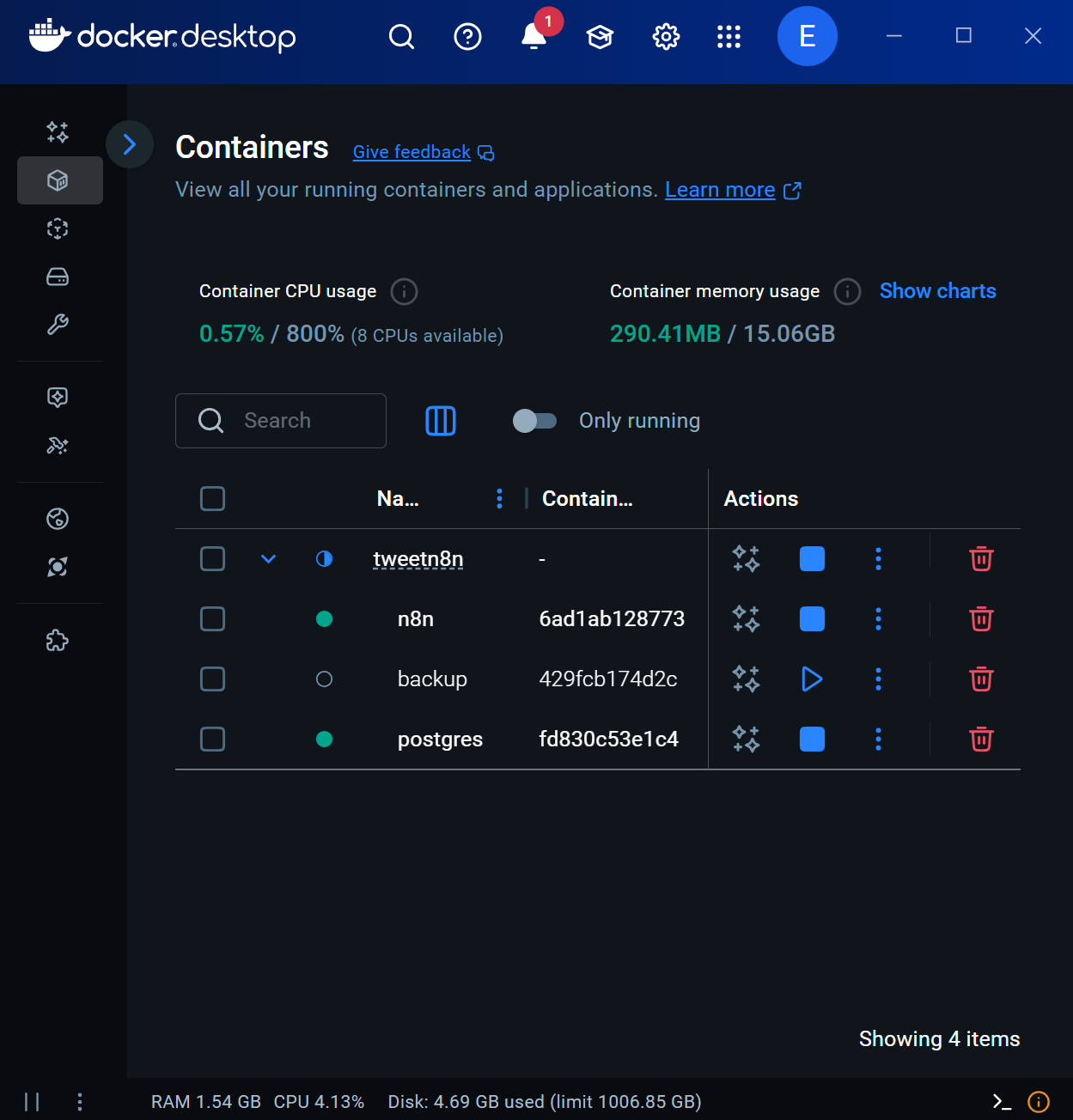The image size is (1073, 1120).
Task: Open more actions for n8n
Action: 878,619
